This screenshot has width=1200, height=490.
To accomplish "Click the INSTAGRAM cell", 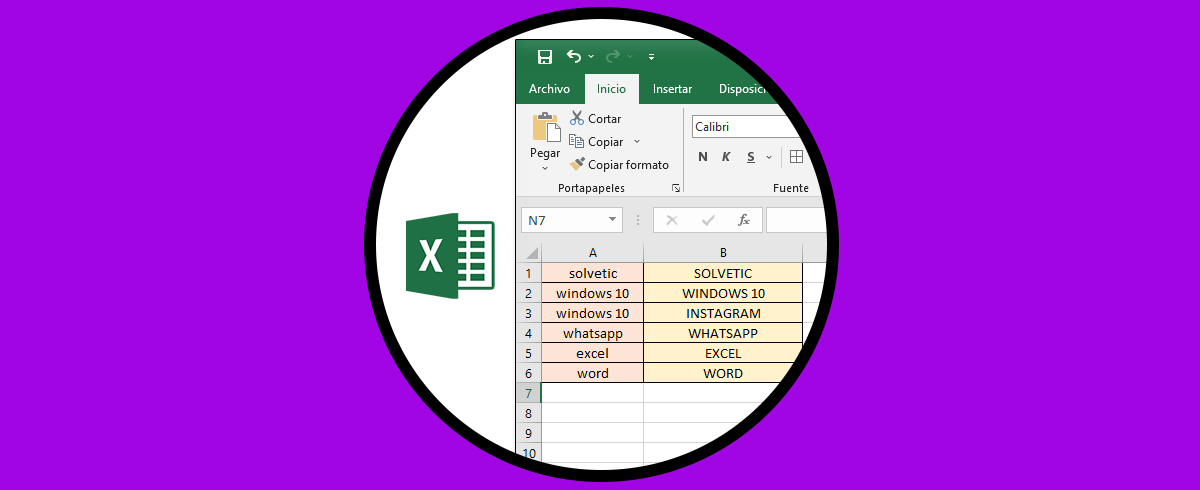I will pyautogui.click(x=723, y=313).
